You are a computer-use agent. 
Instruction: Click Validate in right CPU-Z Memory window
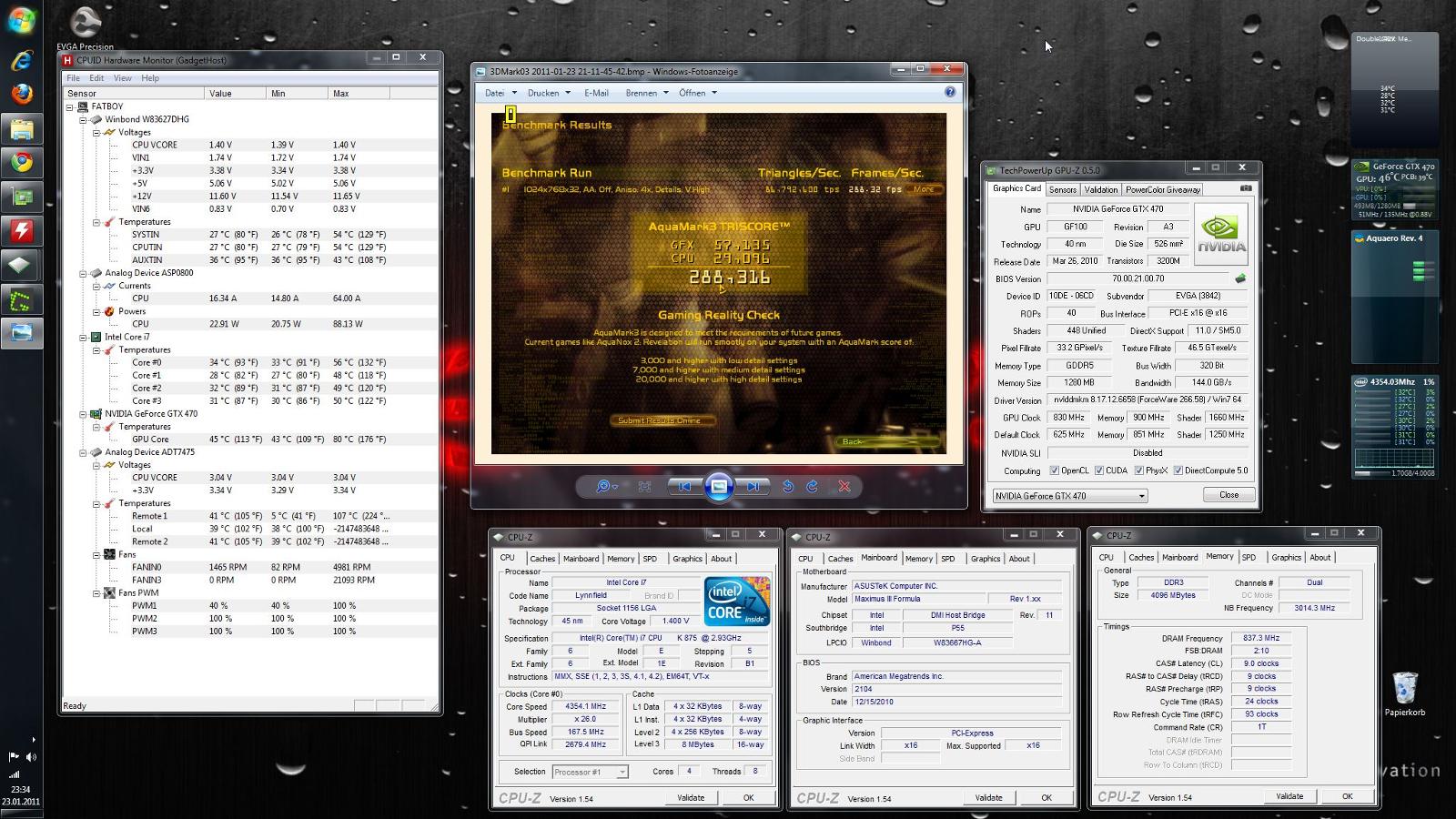tap(1289, 795)
